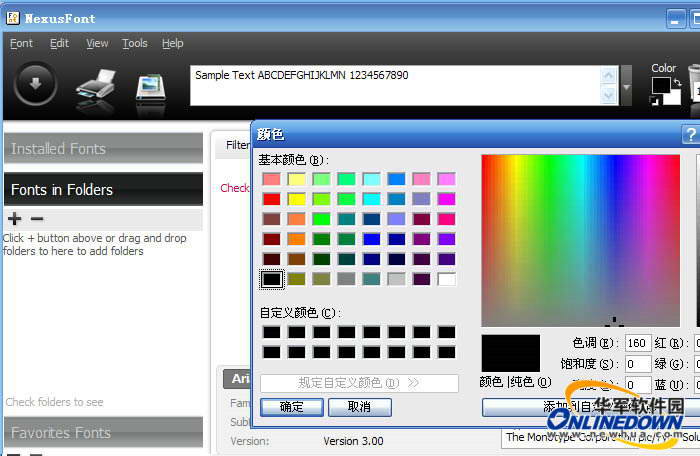The image size is (700, 456).
Task: Select the magenta basic color swatch
Action: pyautogui.click(x=446, y=199)
